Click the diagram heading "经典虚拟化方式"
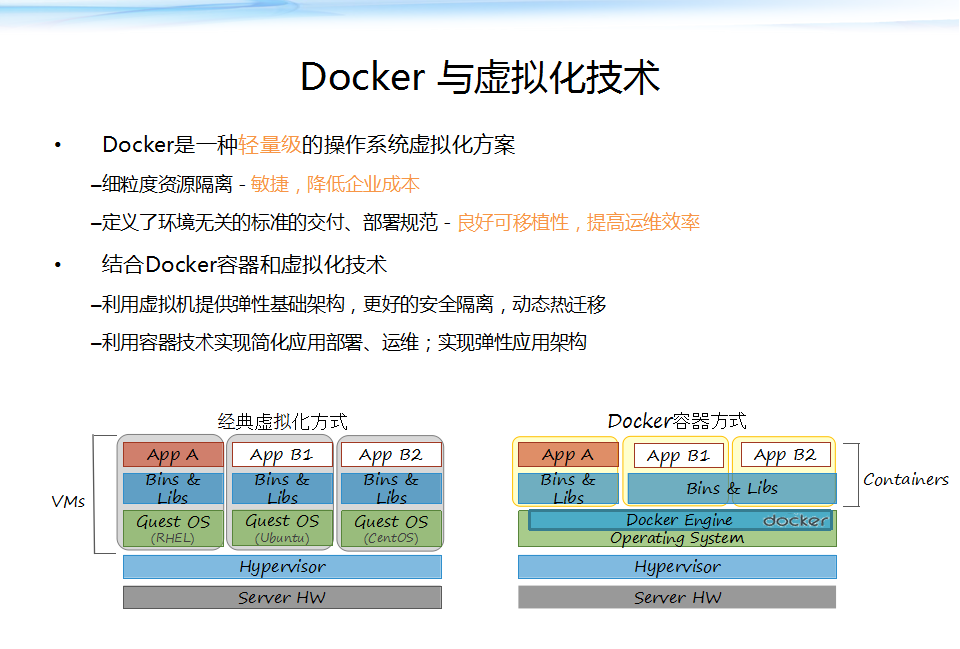This screenshot has height=649, width=960. [x=282, y=421]
